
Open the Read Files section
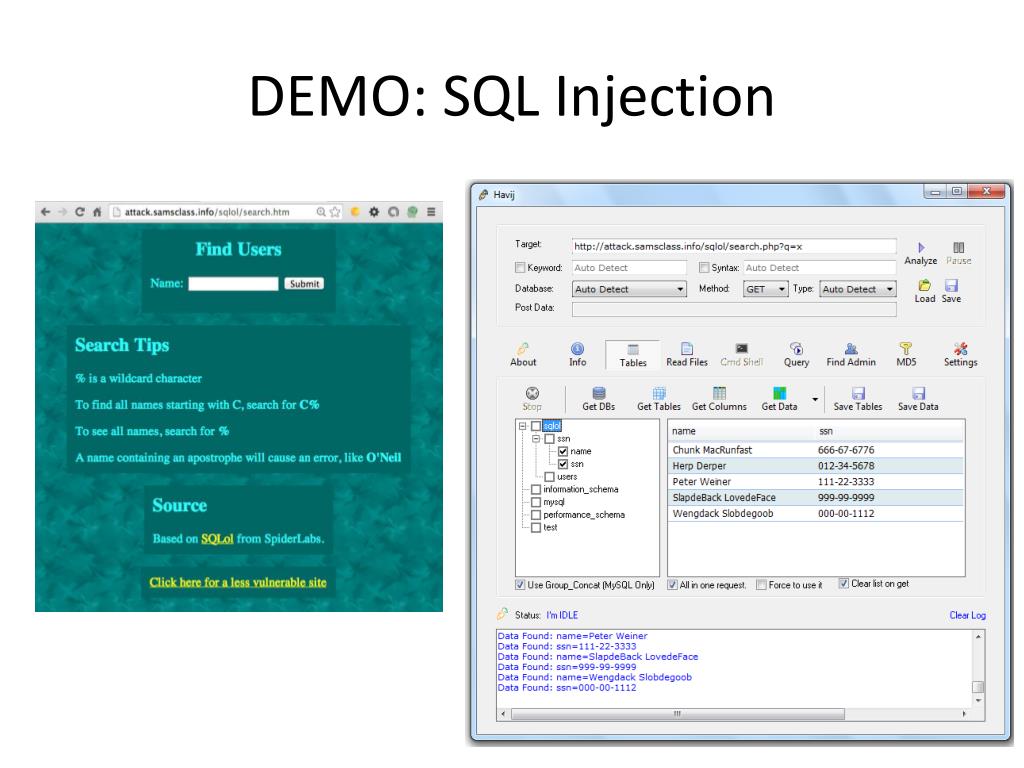(687, 355)
